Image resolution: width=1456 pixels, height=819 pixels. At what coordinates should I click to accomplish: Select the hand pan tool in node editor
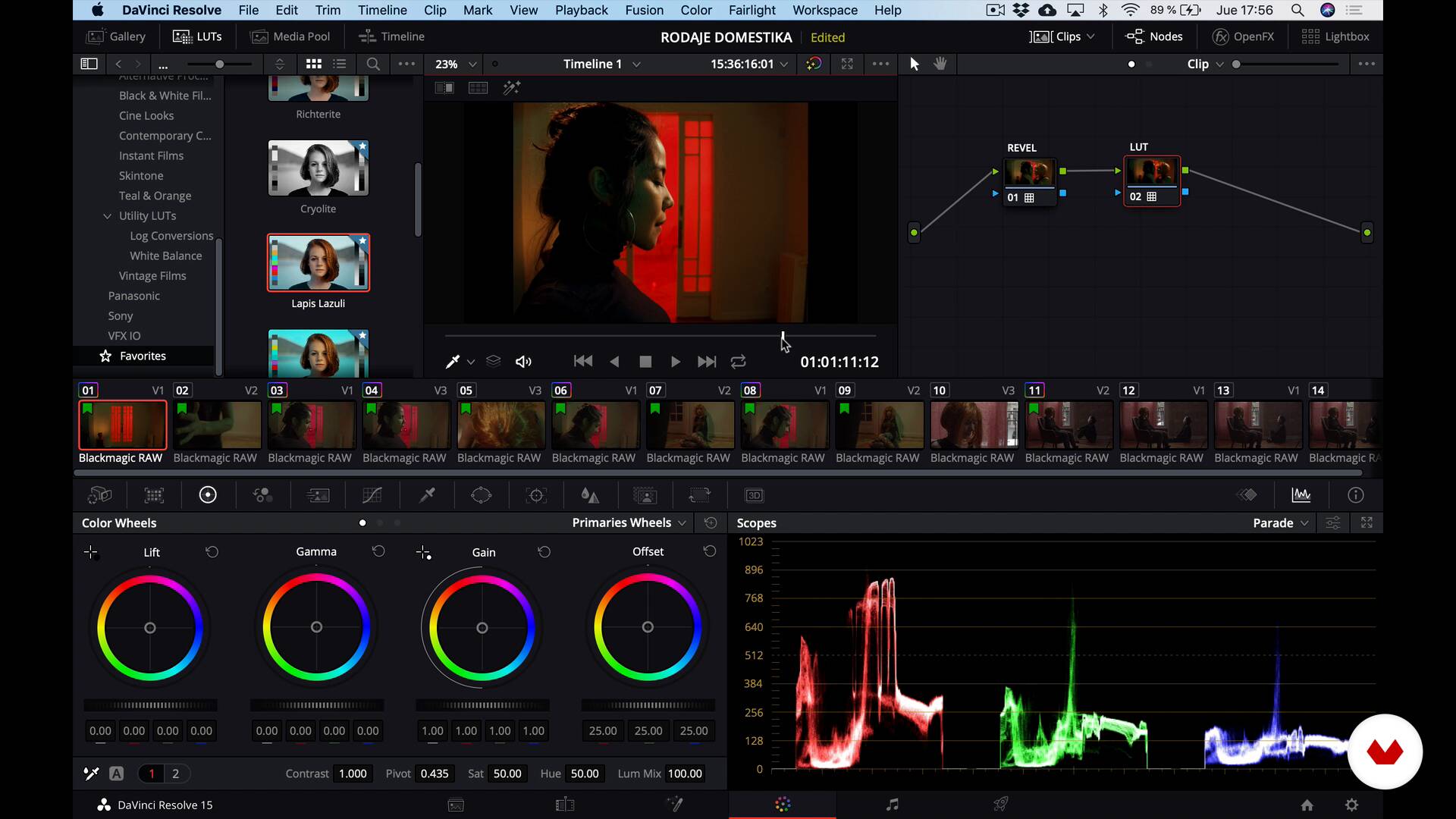click(x=940, y=64)
